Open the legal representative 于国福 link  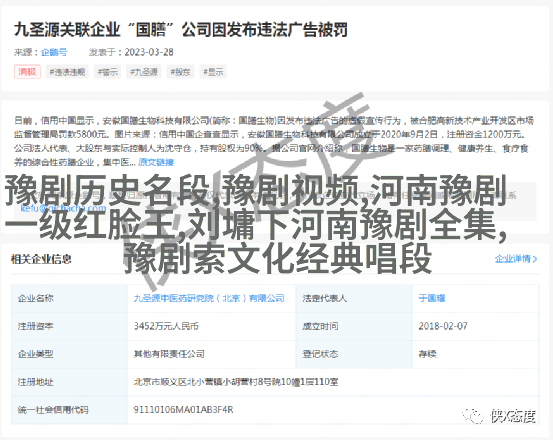pyautogui.click(x=432, y=298)
